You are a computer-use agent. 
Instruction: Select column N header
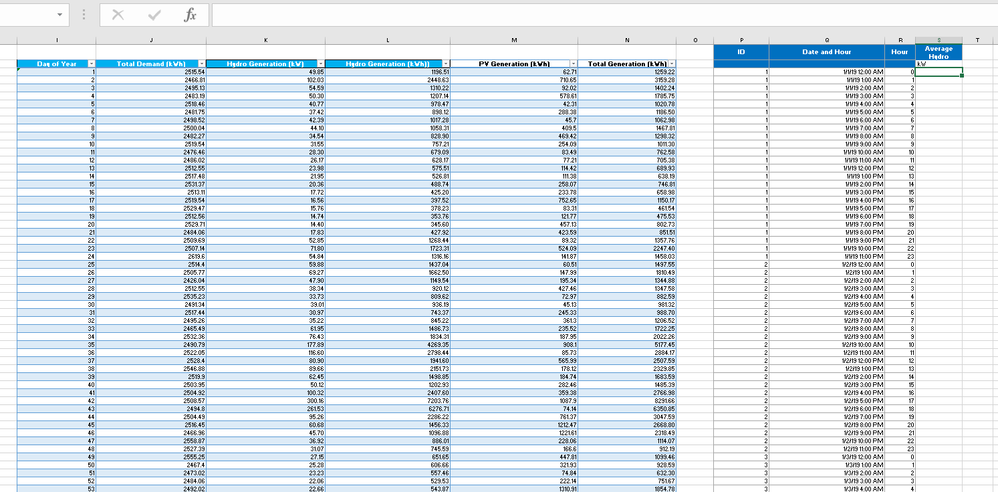point(627,40)
